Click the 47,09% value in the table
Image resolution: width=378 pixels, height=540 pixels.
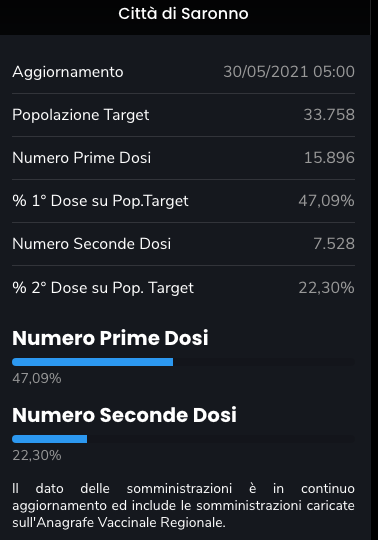coord(326,201)
